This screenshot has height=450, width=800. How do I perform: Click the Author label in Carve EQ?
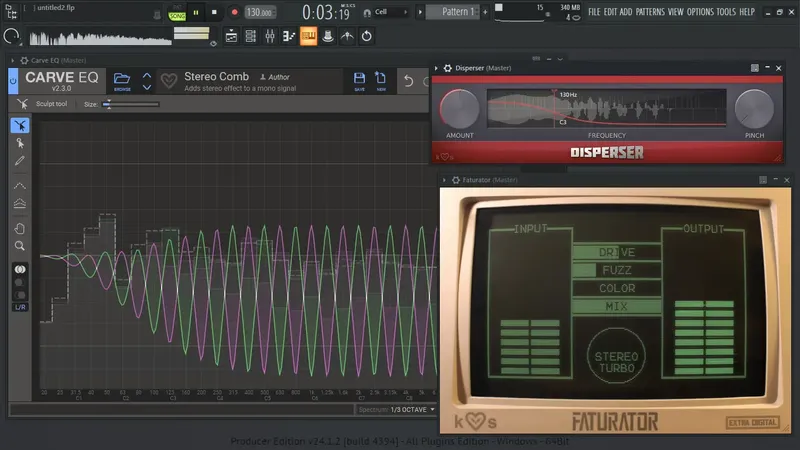274,77
